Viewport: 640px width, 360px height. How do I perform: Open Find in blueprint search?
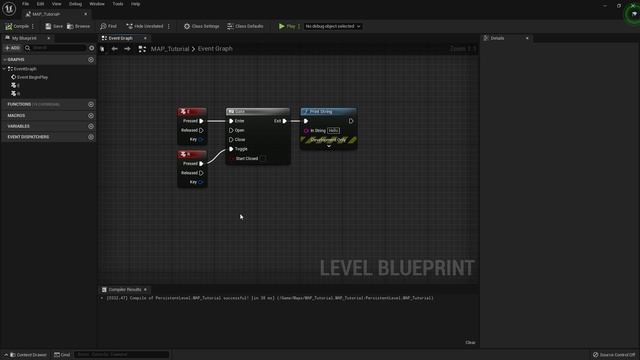pos(109,26)
